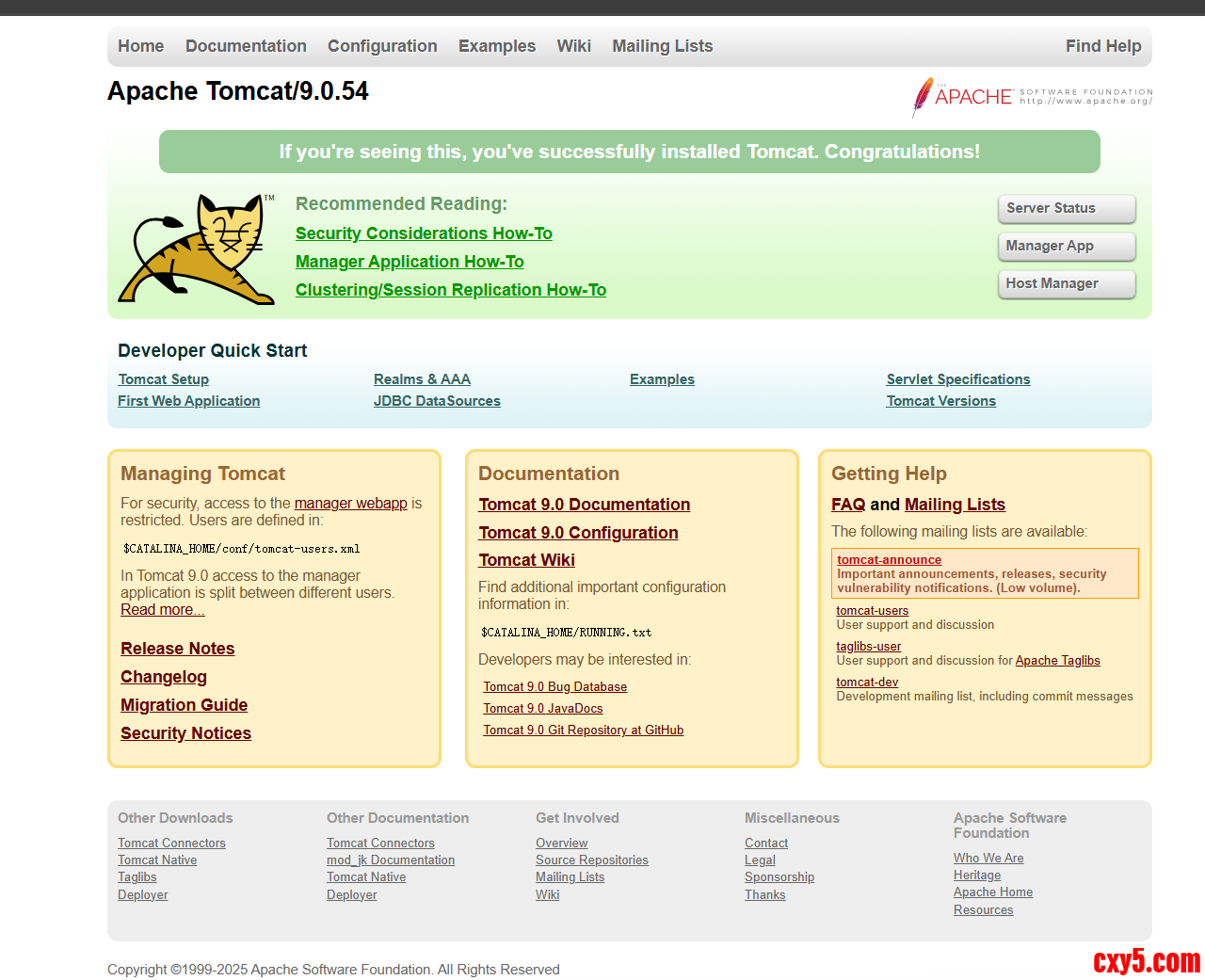This screenshot has height=980, width=1205.
Task: Go to Documentation in top navigation
Action: pos(246,46)
